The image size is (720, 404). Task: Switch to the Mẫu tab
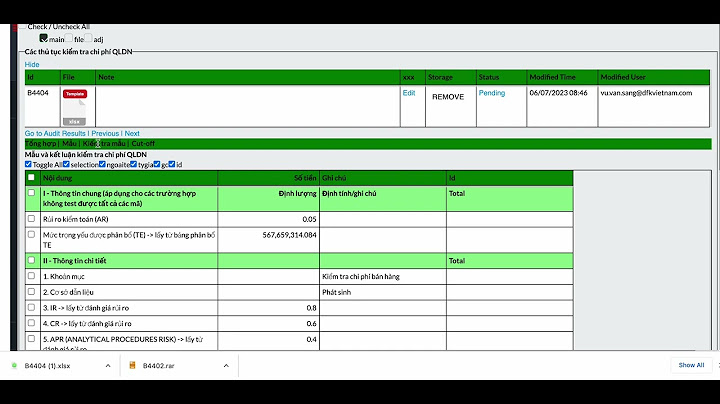click(x=69, y=144)
